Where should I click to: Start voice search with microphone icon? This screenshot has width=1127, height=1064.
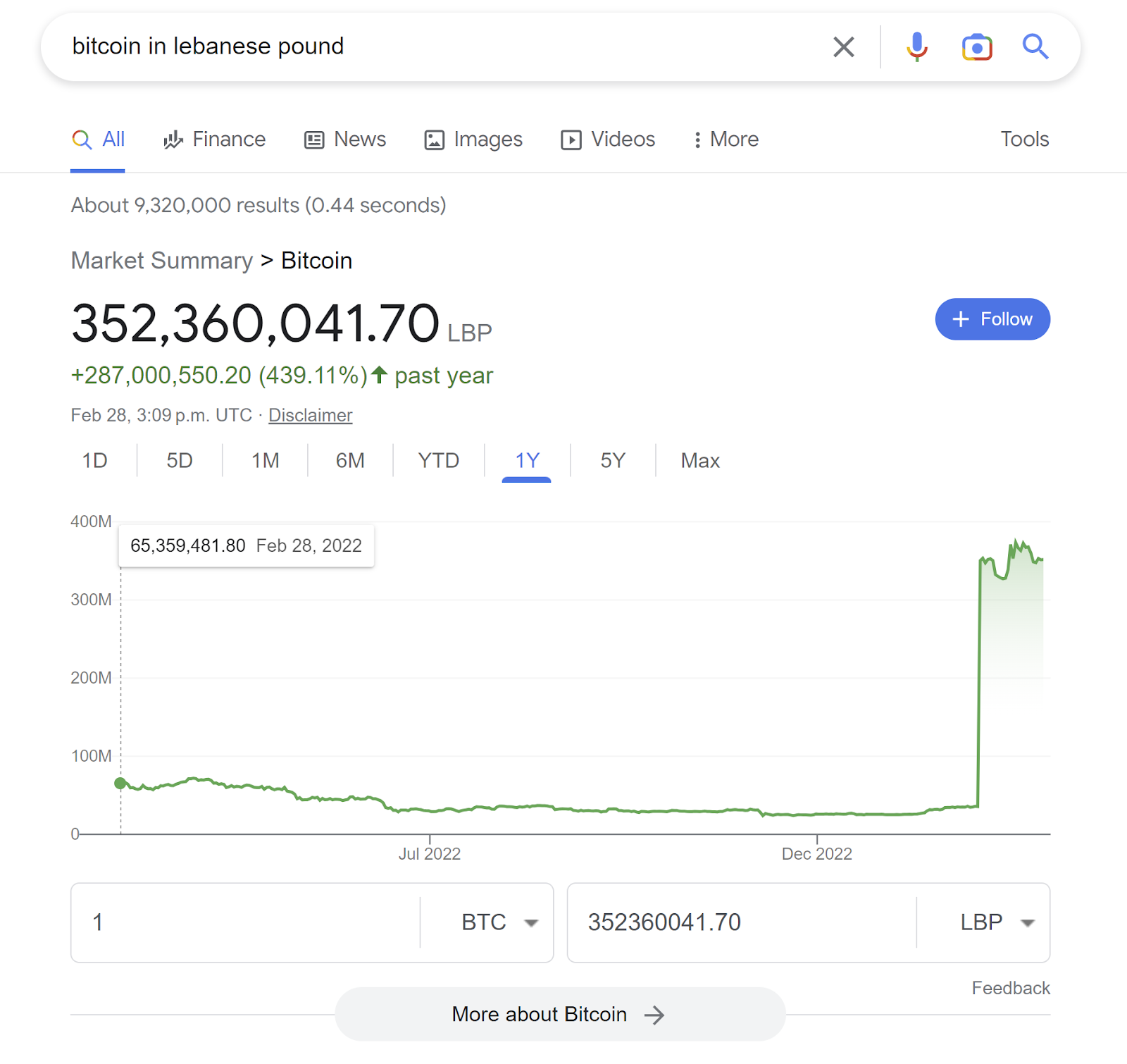916,47
